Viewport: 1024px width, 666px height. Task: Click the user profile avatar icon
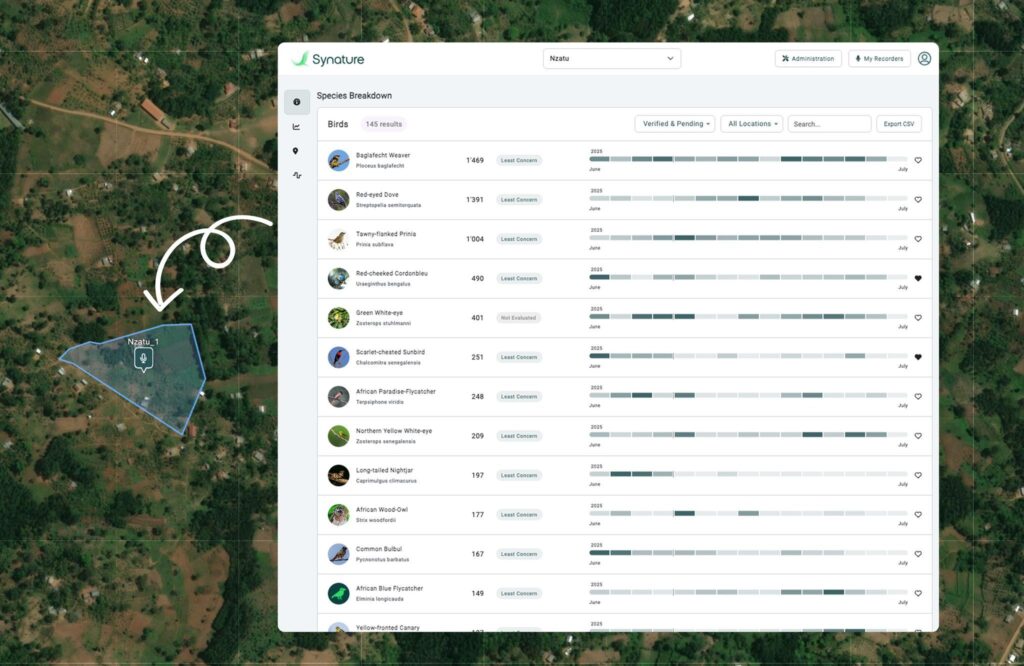click(x=924, y=59)
